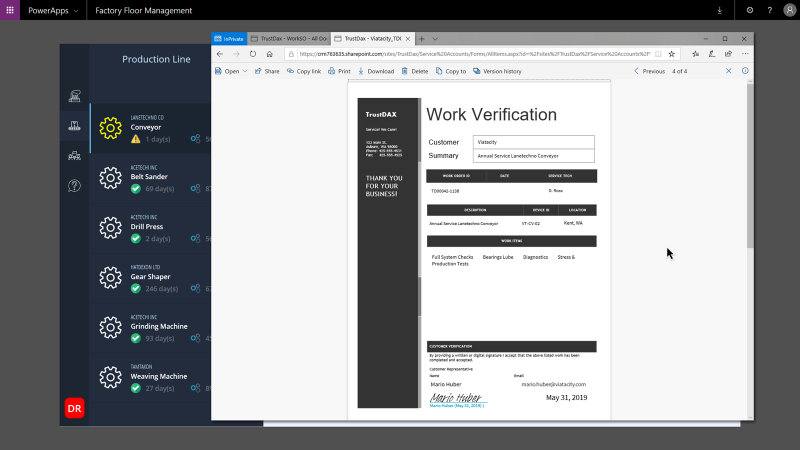Screen dimensions: 800x450
Task: Click Download in SharePoint toolbar
Action: pos(376,71)
